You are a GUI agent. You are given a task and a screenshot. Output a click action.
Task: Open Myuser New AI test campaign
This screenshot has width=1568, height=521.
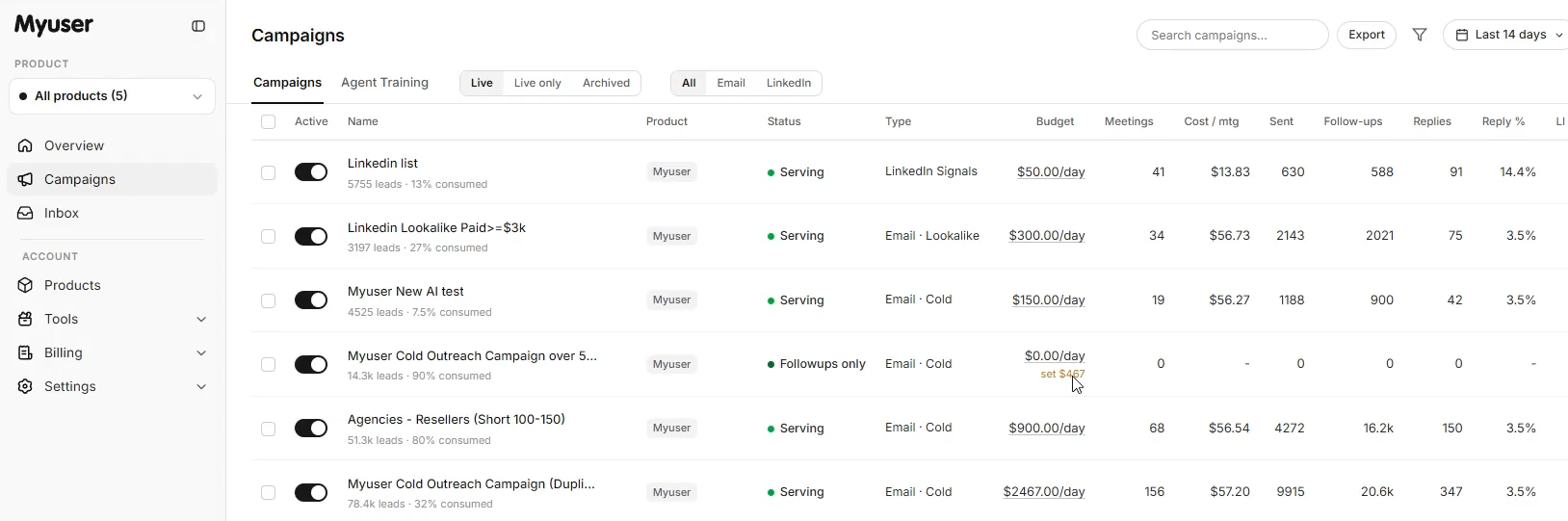tap(405, 292)
